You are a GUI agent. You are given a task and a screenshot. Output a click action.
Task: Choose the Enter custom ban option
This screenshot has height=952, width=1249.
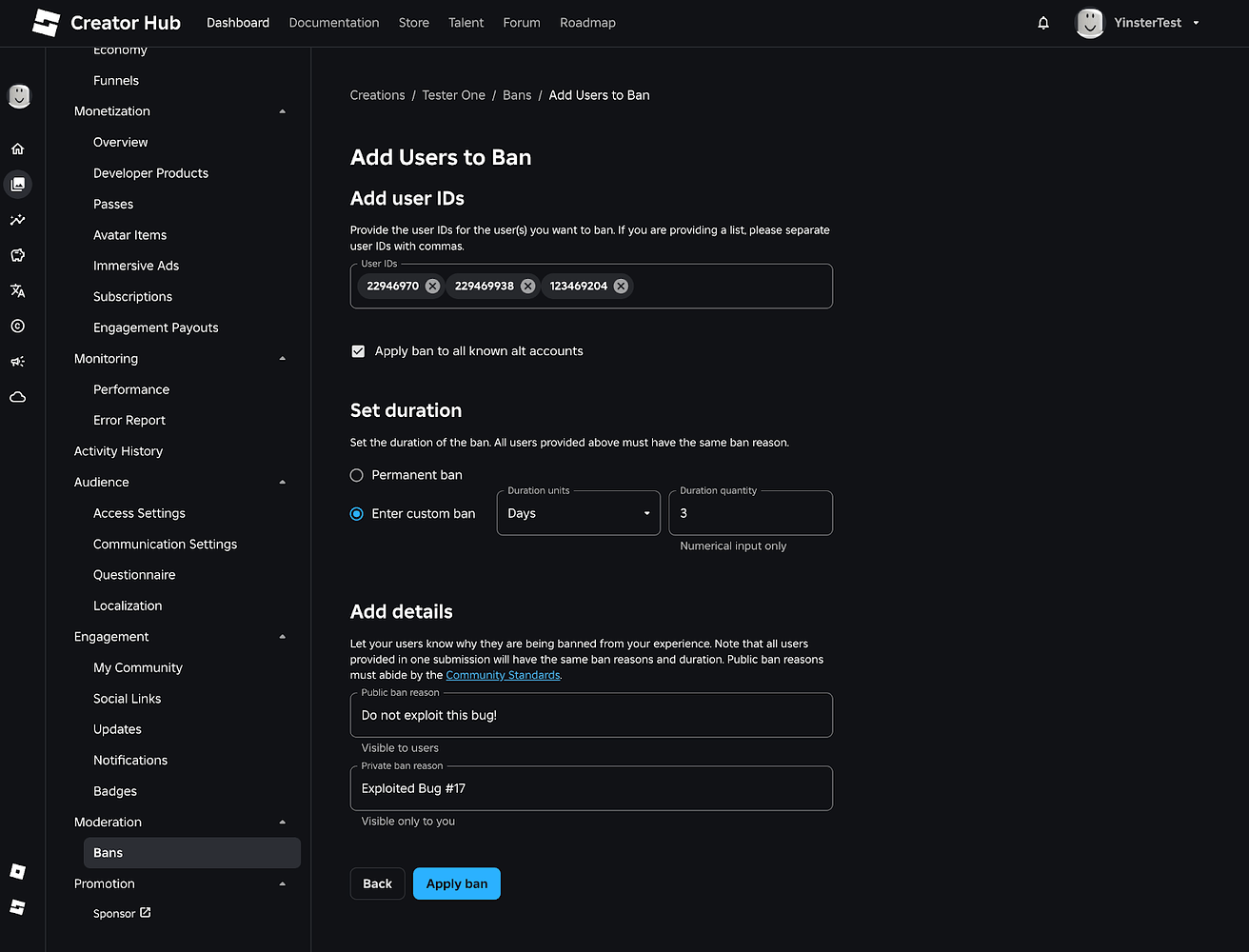click(356, 513)
